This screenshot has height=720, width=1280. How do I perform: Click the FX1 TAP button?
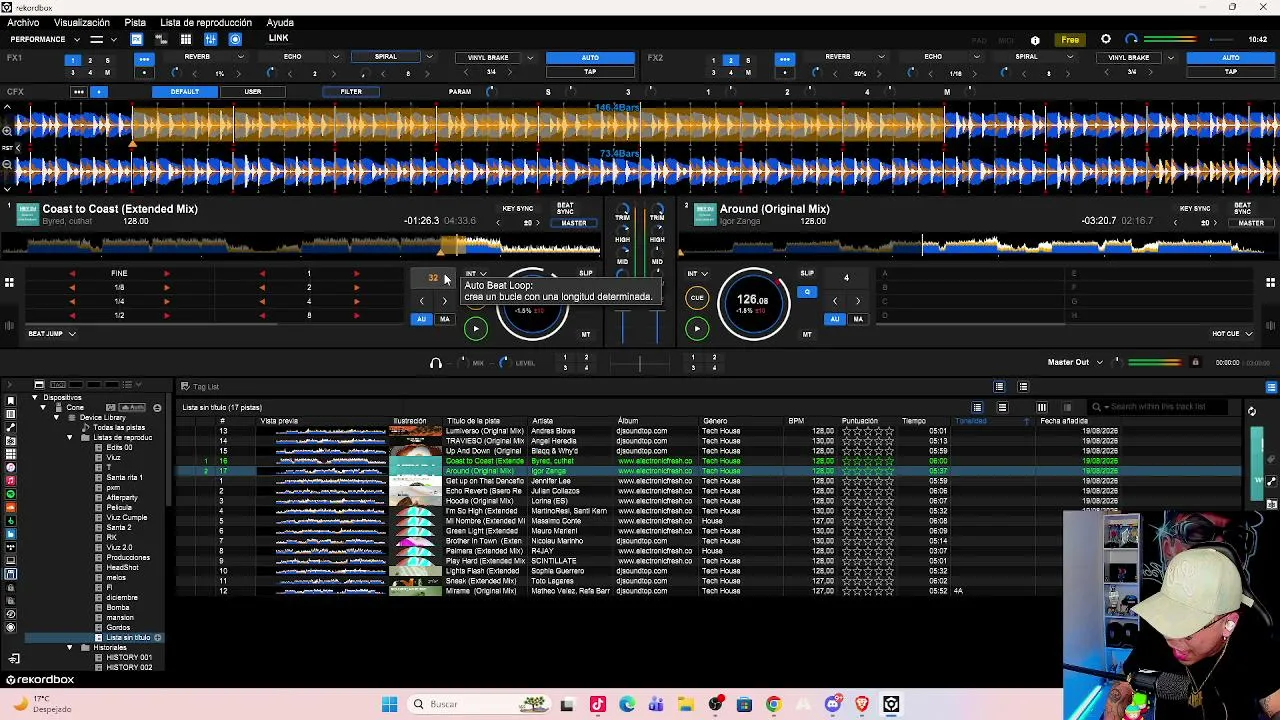click(x=590, y=72)
